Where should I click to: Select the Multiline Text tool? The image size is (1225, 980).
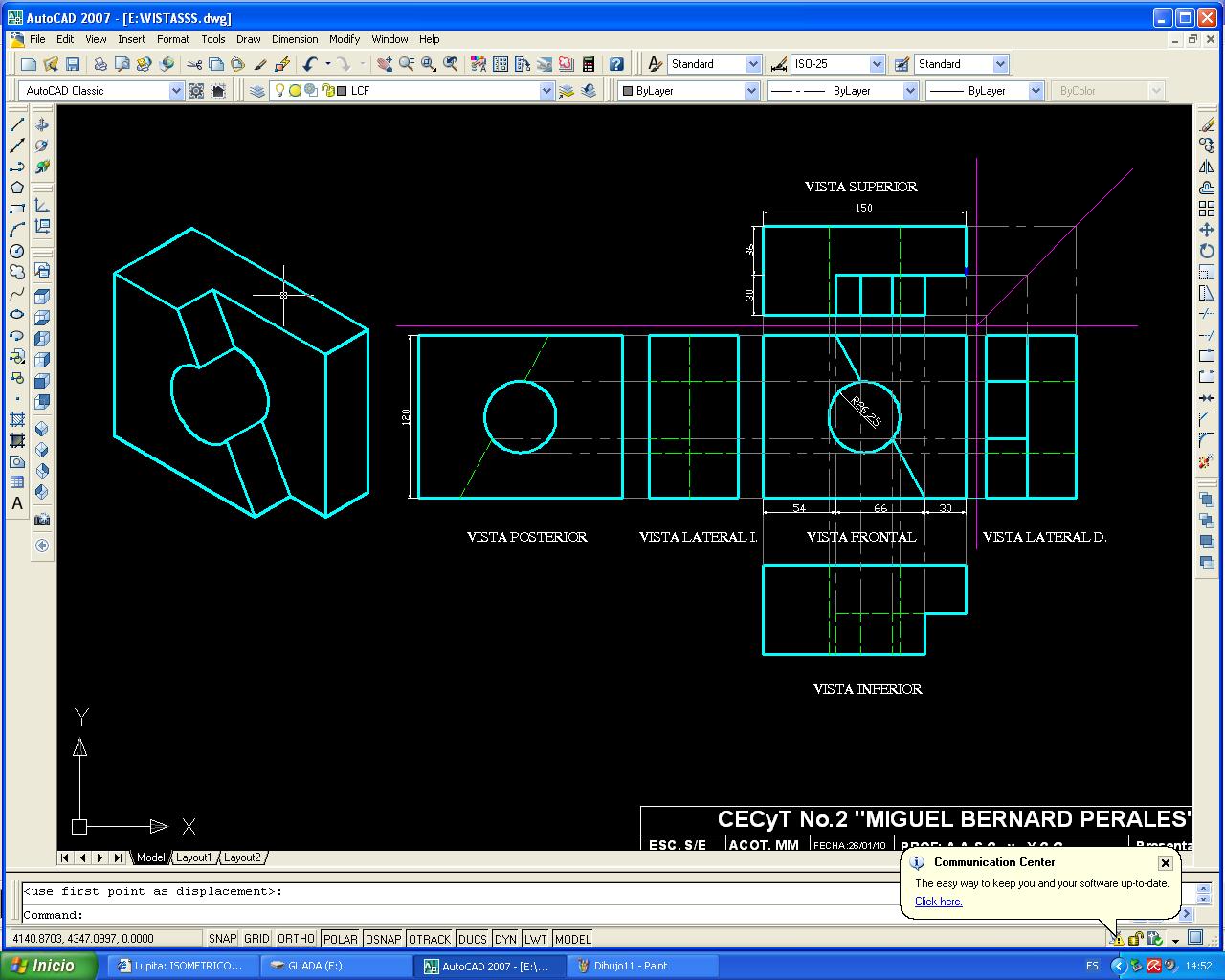[x=17, y=503]
